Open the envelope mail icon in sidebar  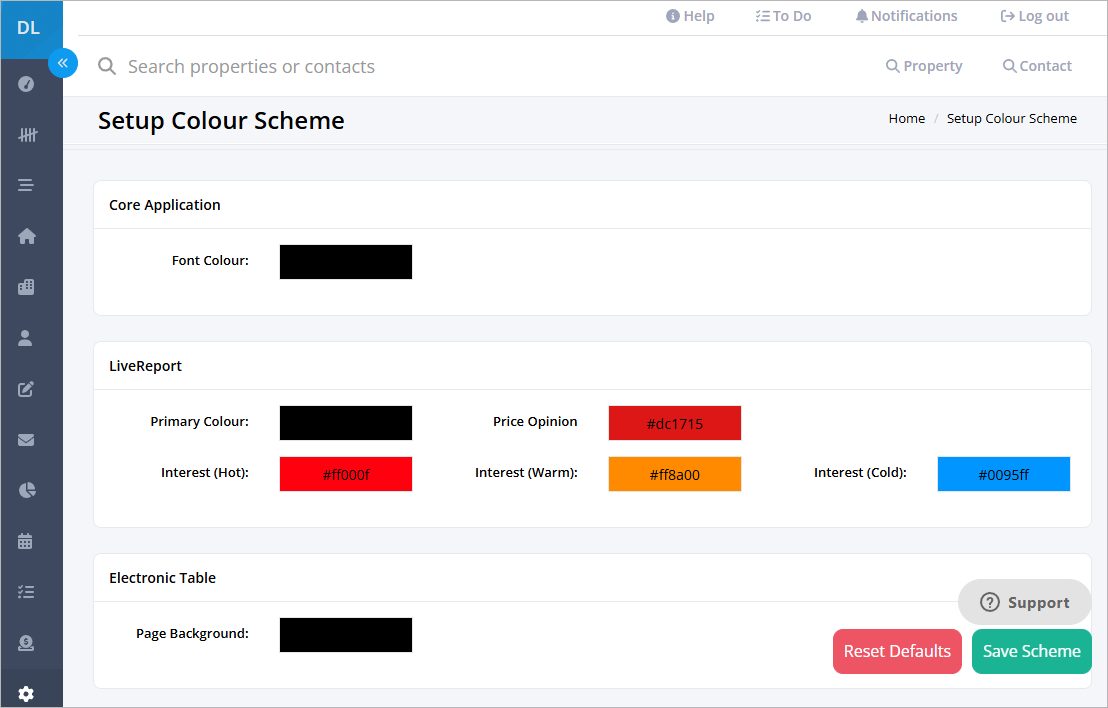26,440
